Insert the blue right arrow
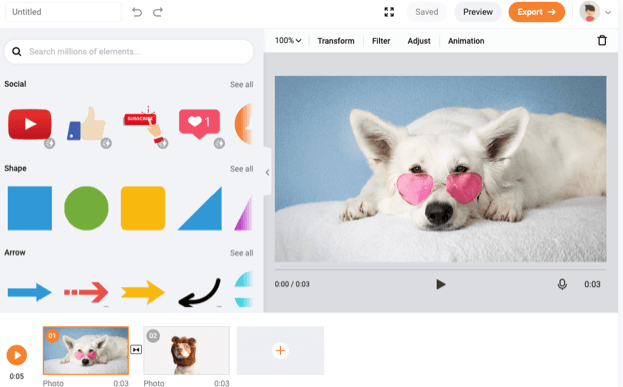Screen dimensions: 623x387 coord(30,292)
